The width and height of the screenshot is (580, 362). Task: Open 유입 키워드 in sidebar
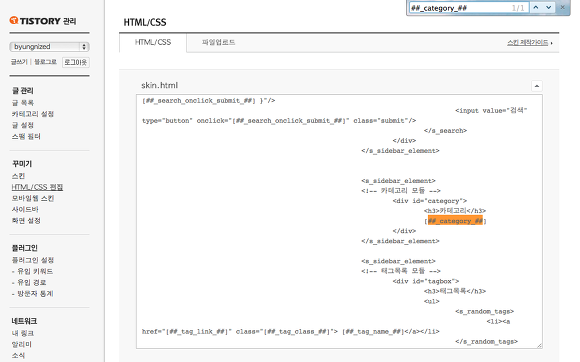[x=33, y=271]
